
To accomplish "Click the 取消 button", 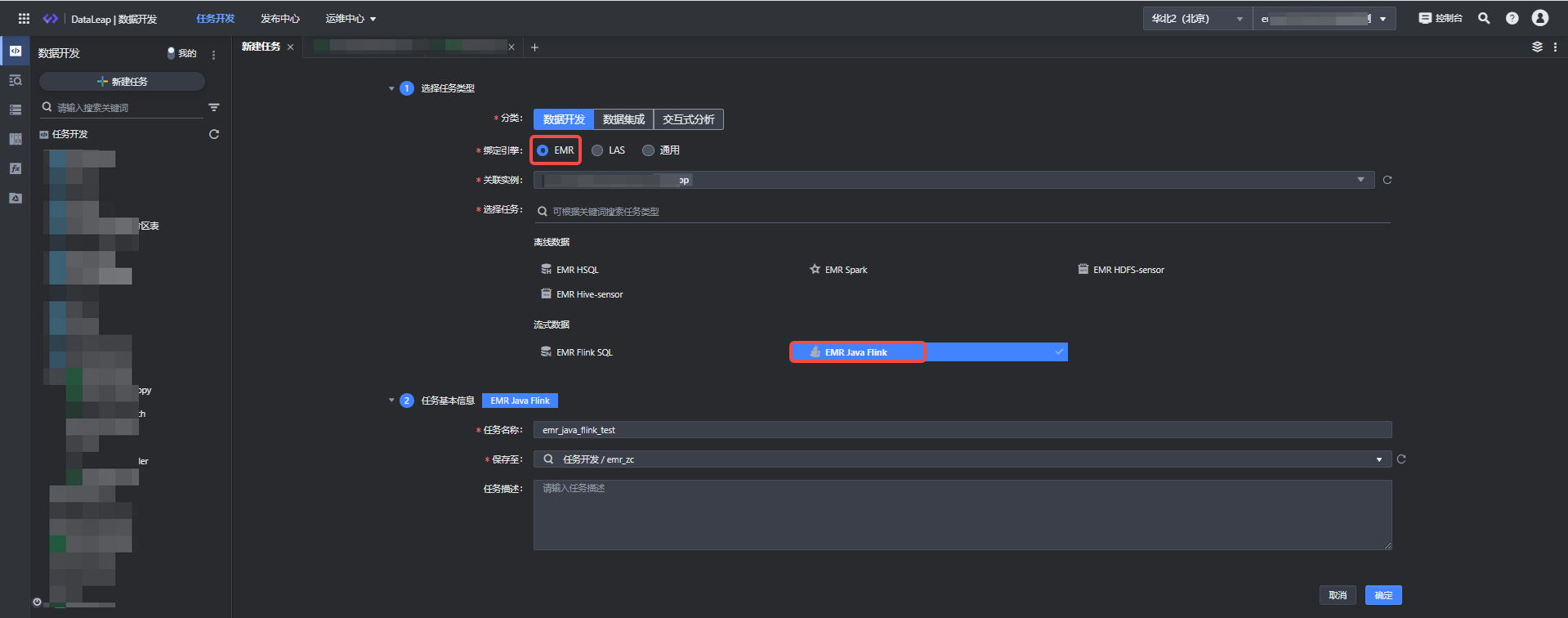I will tap(1338, 595).
